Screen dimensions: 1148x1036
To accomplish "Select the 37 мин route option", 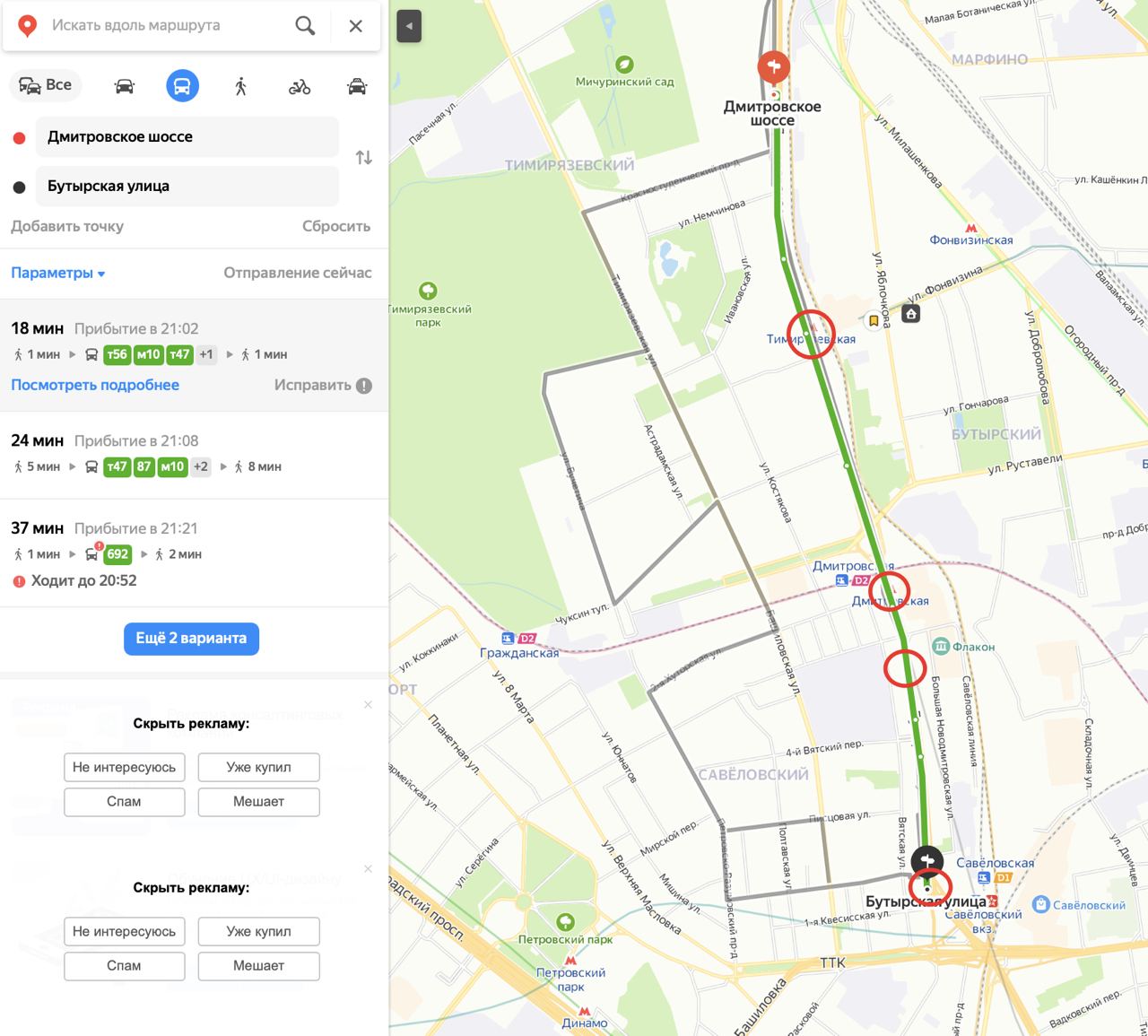I will tap(194, 553).
